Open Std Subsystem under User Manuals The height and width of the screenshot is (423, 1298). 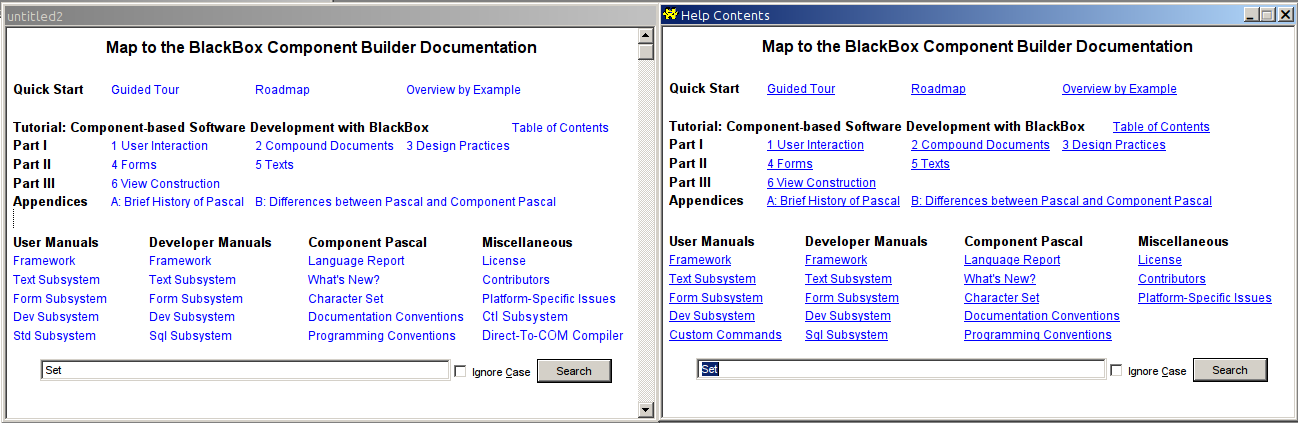click(54, 336)
